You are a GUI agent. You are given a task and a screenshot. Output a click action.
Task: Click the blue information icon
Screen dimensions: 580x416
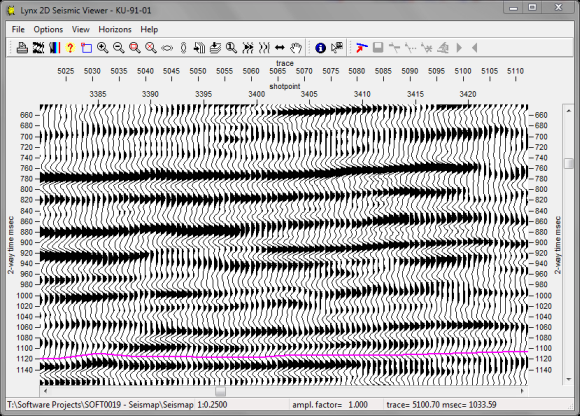(x=320, y=48)
